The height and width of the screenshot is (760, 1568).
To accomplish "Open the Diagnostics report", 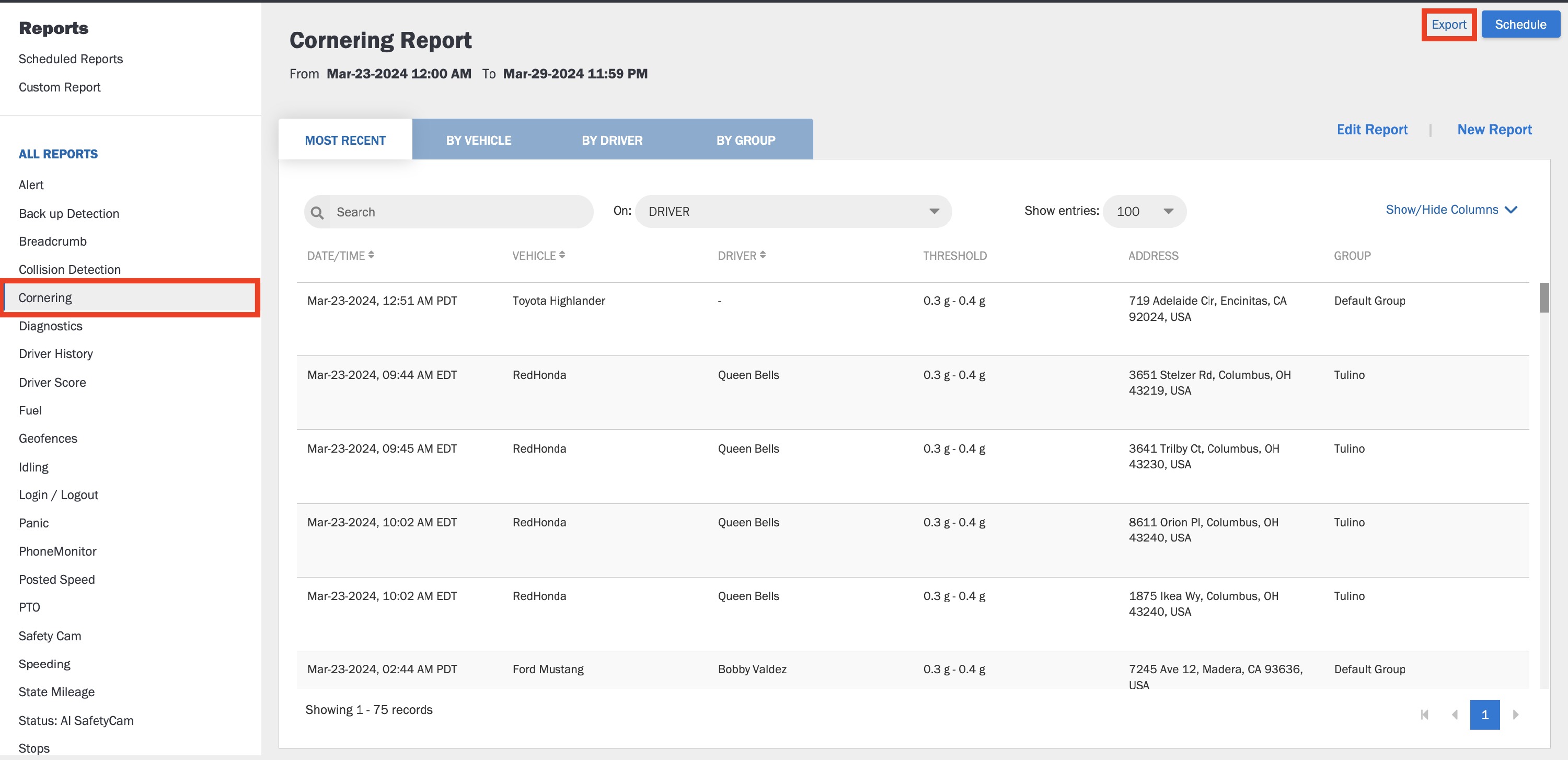I will (51, 326).
